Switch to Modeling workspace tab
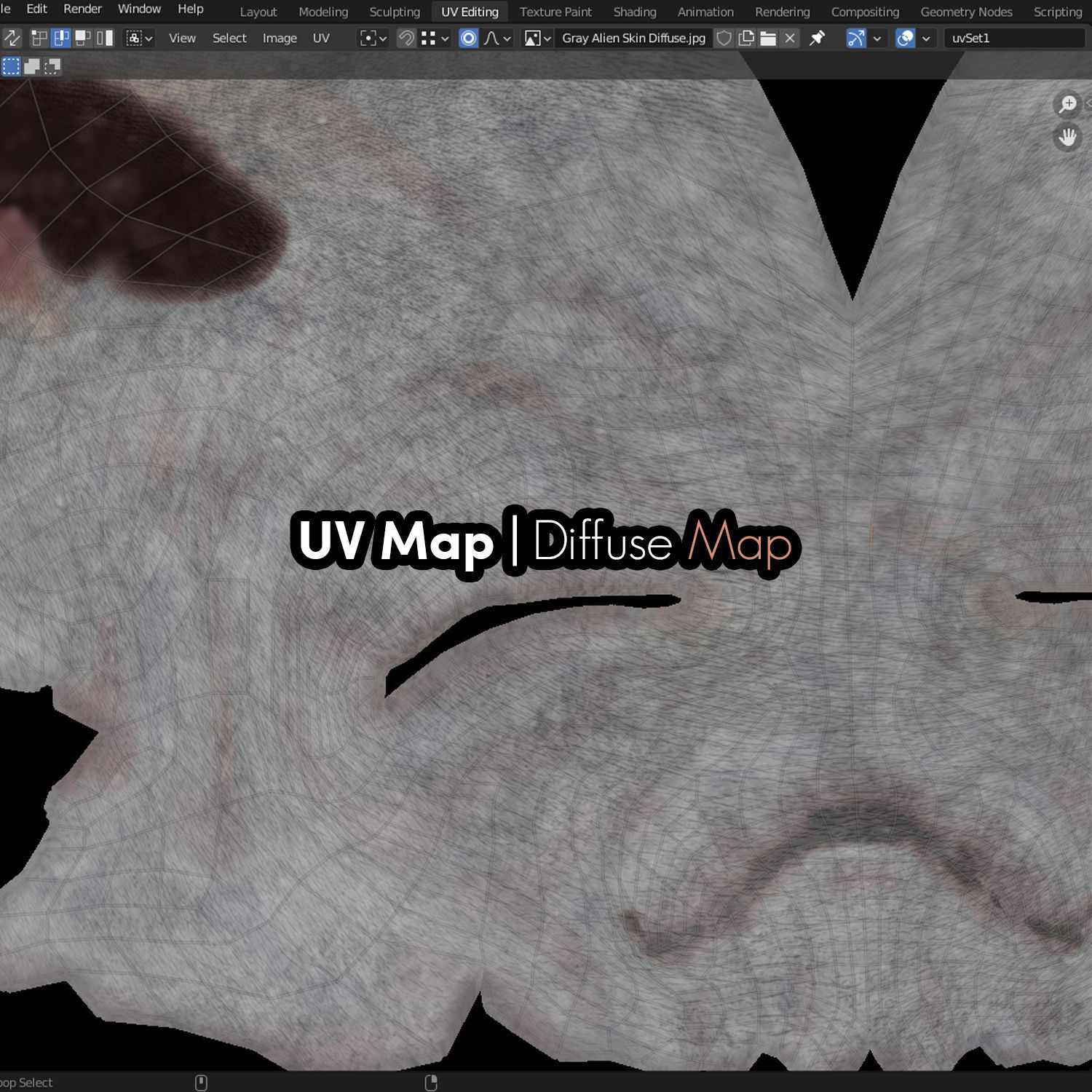Screen dimensions: 1092x1092 click(323, 12)
